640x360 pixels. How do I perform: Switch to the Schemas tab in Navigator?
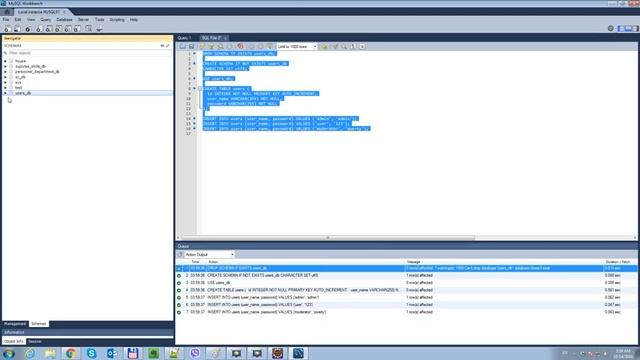39,324
